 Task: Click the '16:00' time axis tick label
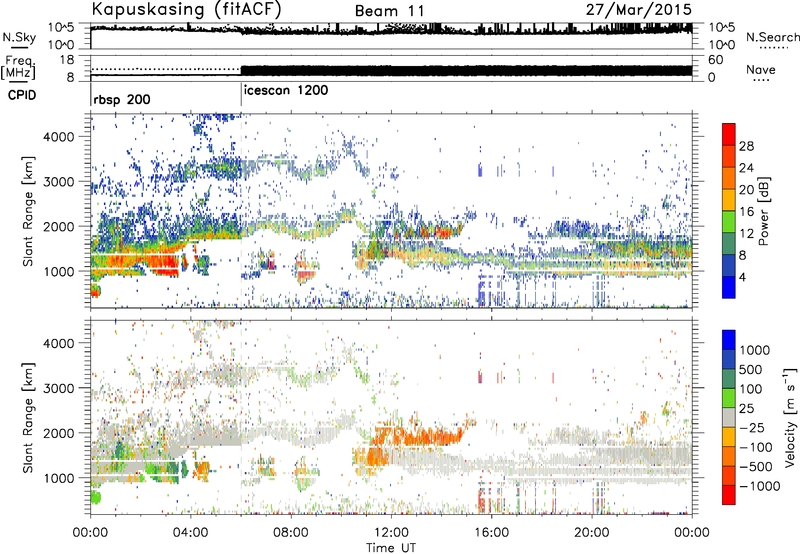[491, 532]
